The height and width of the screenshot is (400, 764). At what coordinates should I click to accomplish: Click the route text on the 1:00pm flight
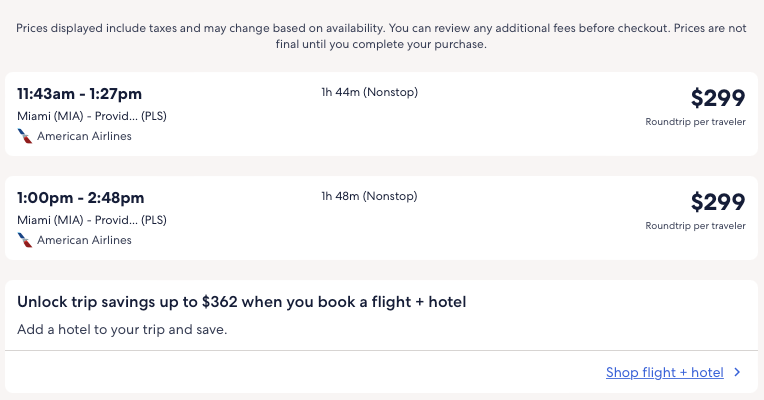pyautogui.click(x=92, y=220)
